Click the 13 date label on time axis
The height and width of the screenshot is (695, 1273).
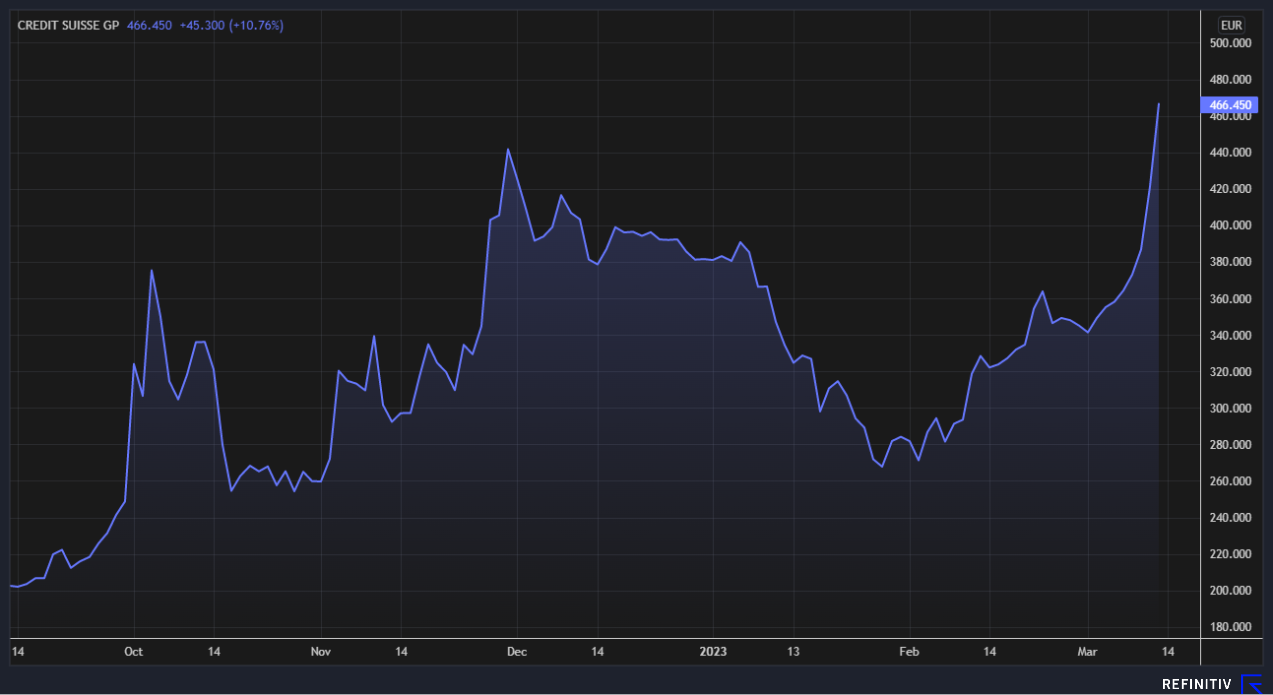793,651
